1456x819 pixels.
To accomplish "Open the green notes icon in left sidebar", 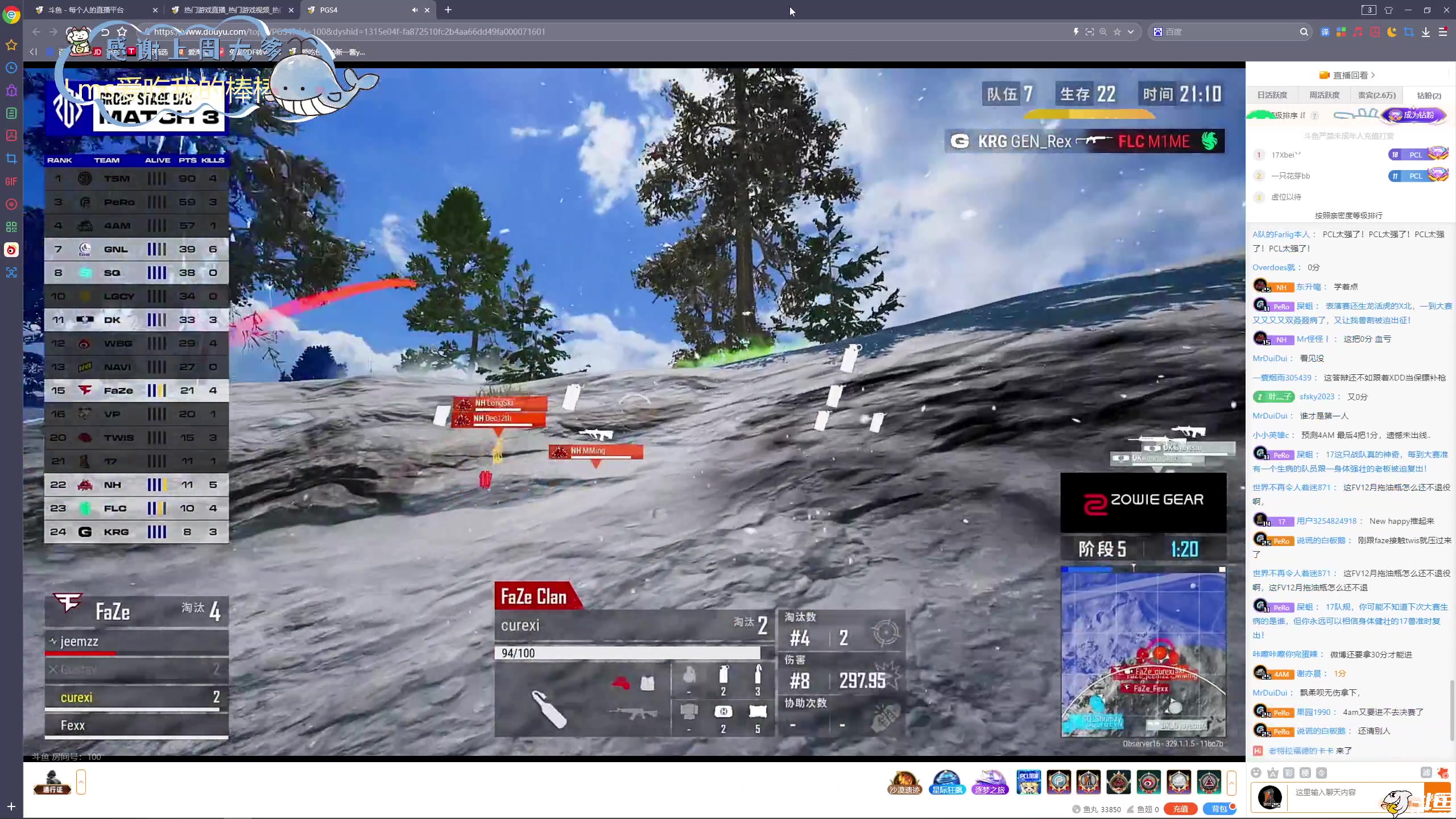I will pyautogui.click(x=11, y=113).
